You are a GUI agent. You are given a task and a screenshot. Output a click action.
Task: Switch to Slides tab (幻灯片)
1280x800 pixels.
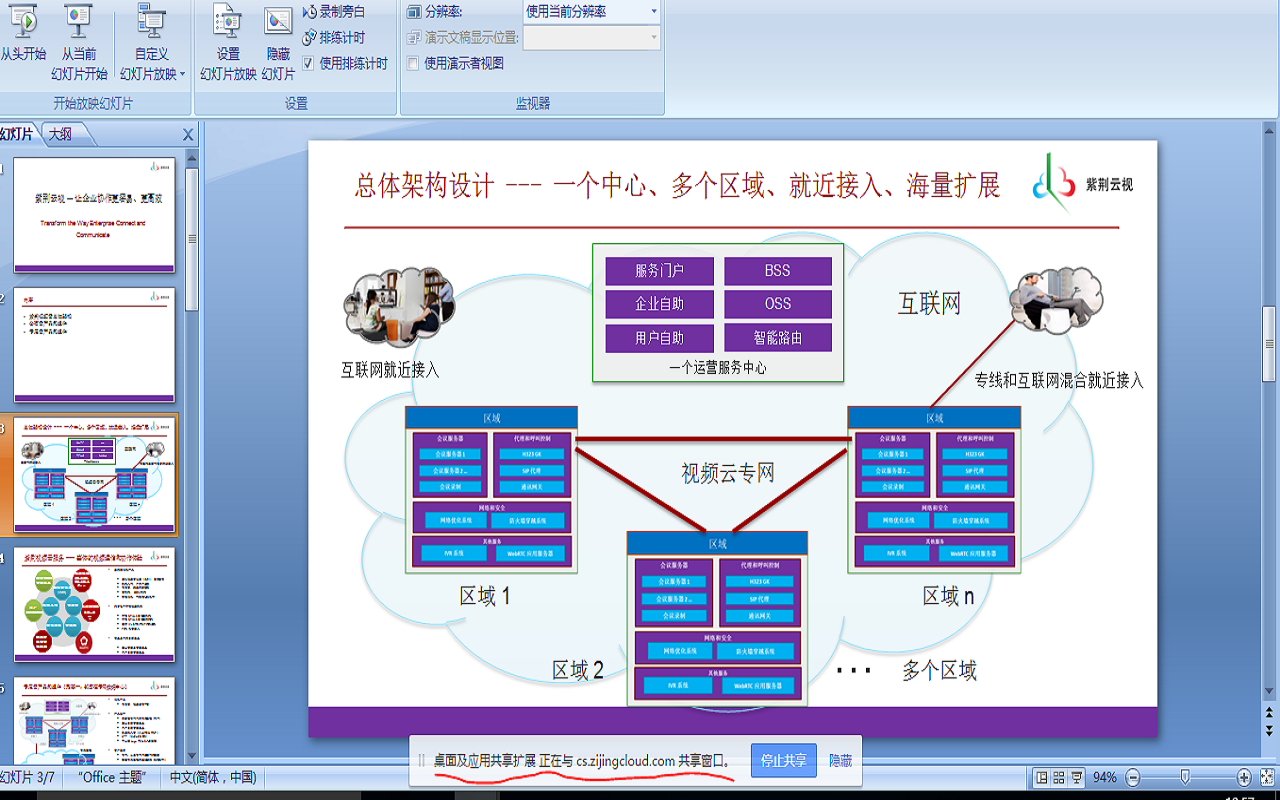[x=16, y=134]
